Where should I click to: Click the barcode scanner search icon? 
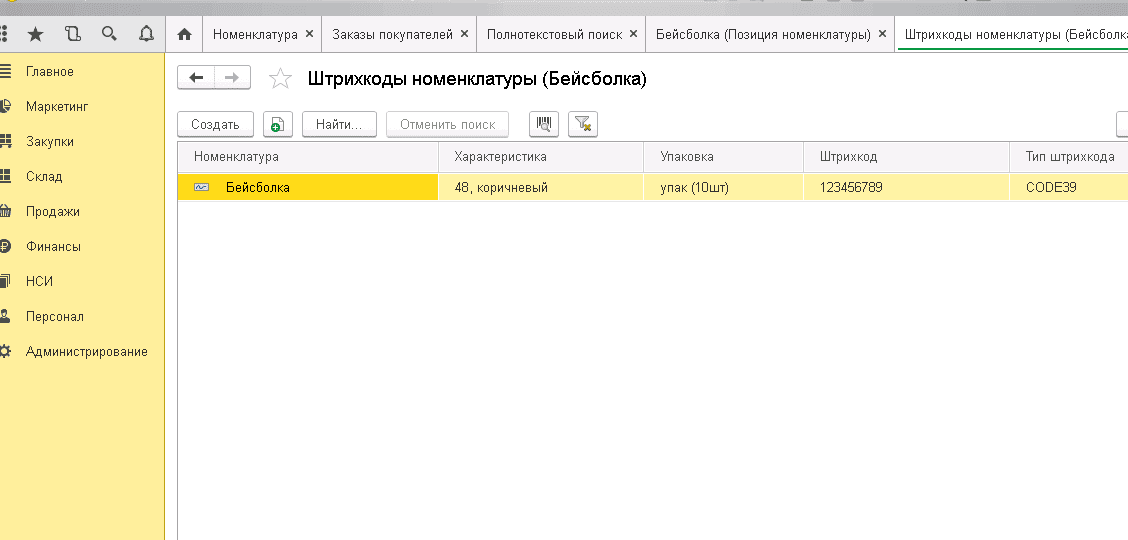click(544, 124)
